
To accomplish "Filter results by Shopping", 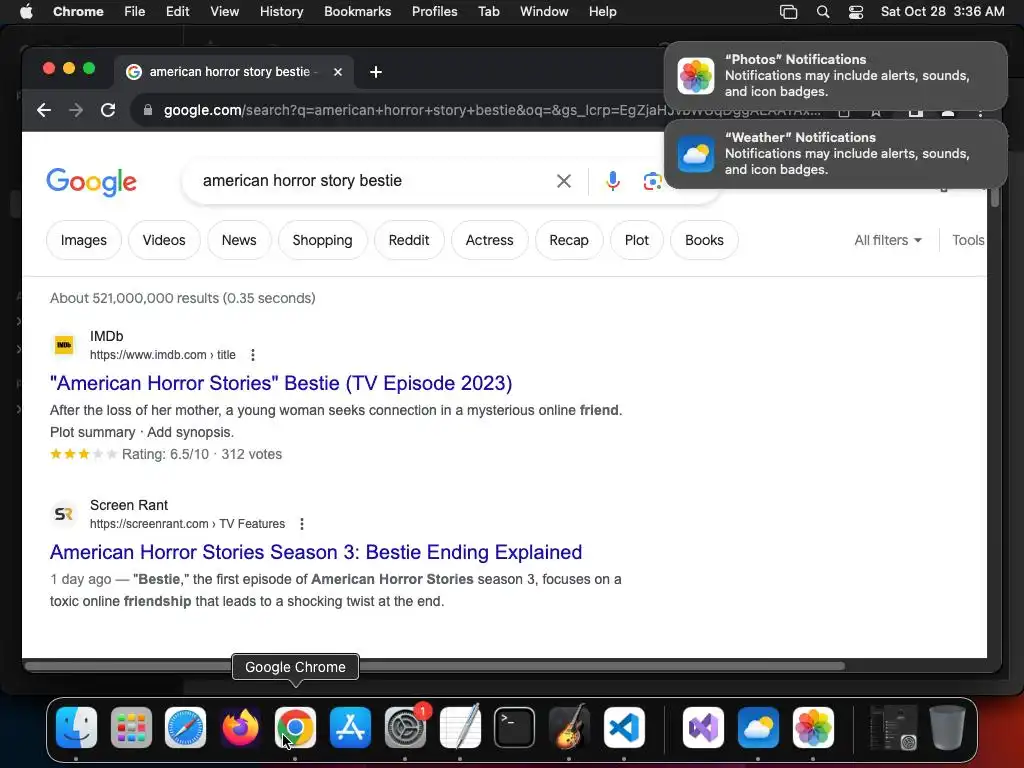I will pos(323,240).
